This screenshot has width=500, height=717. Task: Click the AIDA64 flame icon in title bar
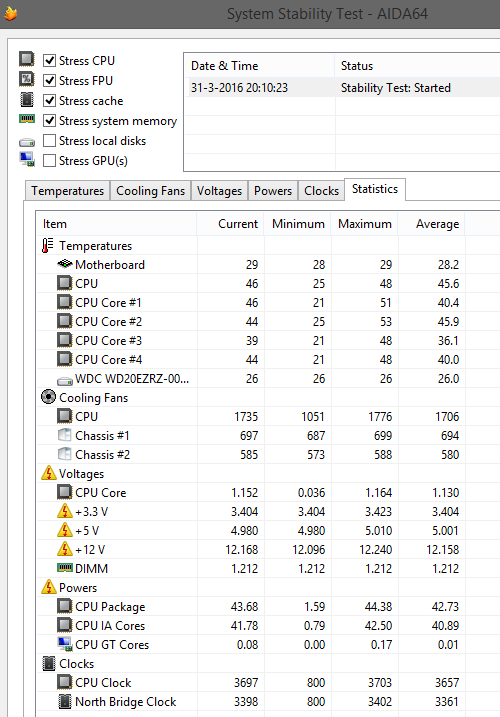point(10,13)
